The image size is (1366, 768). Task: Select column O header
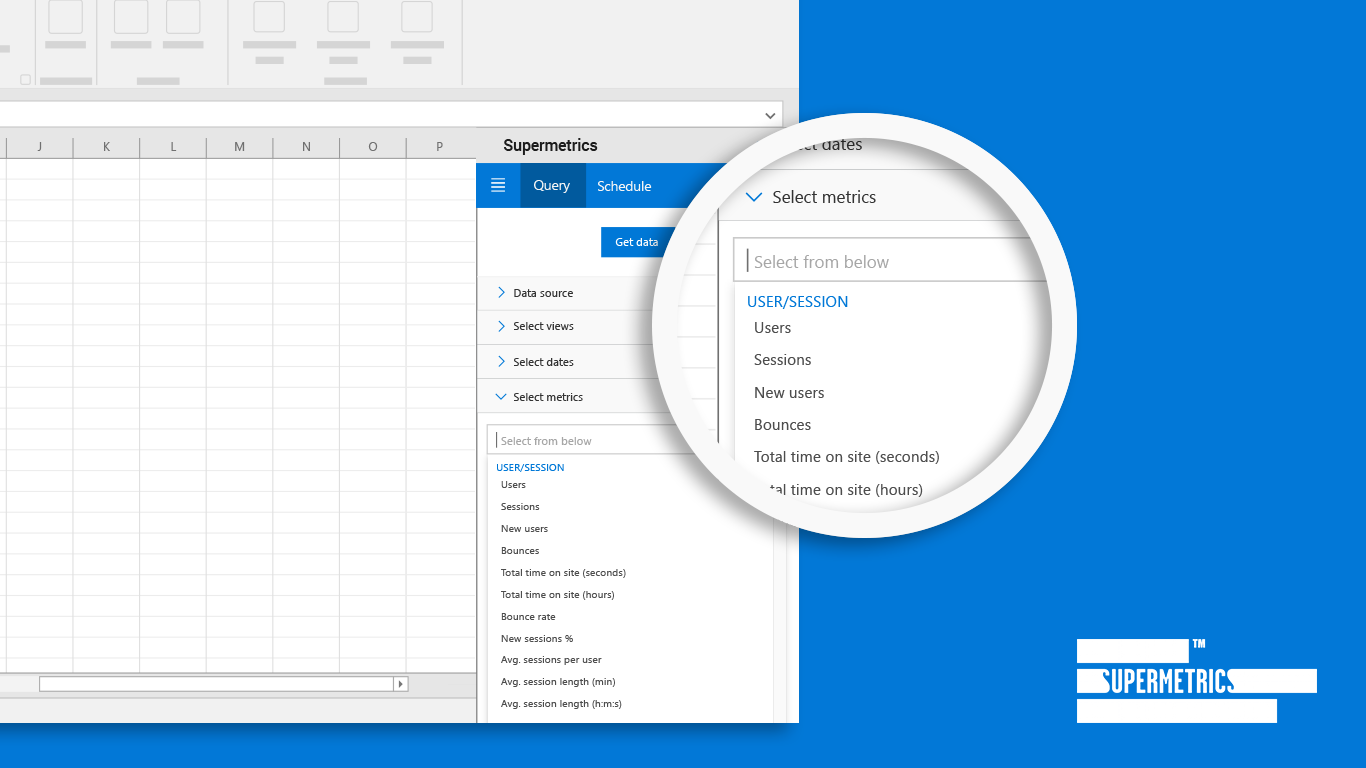coord(373,147)
